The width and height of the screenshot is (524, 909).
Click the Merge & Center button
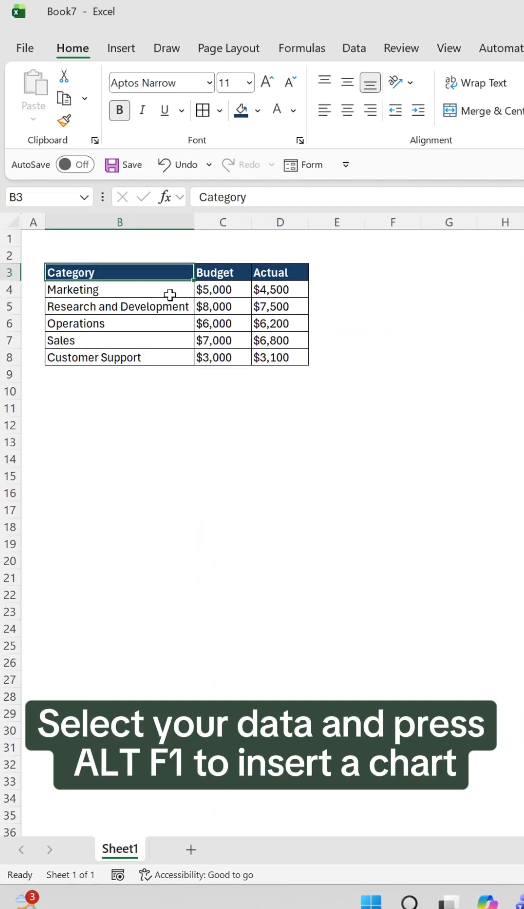coord(483,111)
